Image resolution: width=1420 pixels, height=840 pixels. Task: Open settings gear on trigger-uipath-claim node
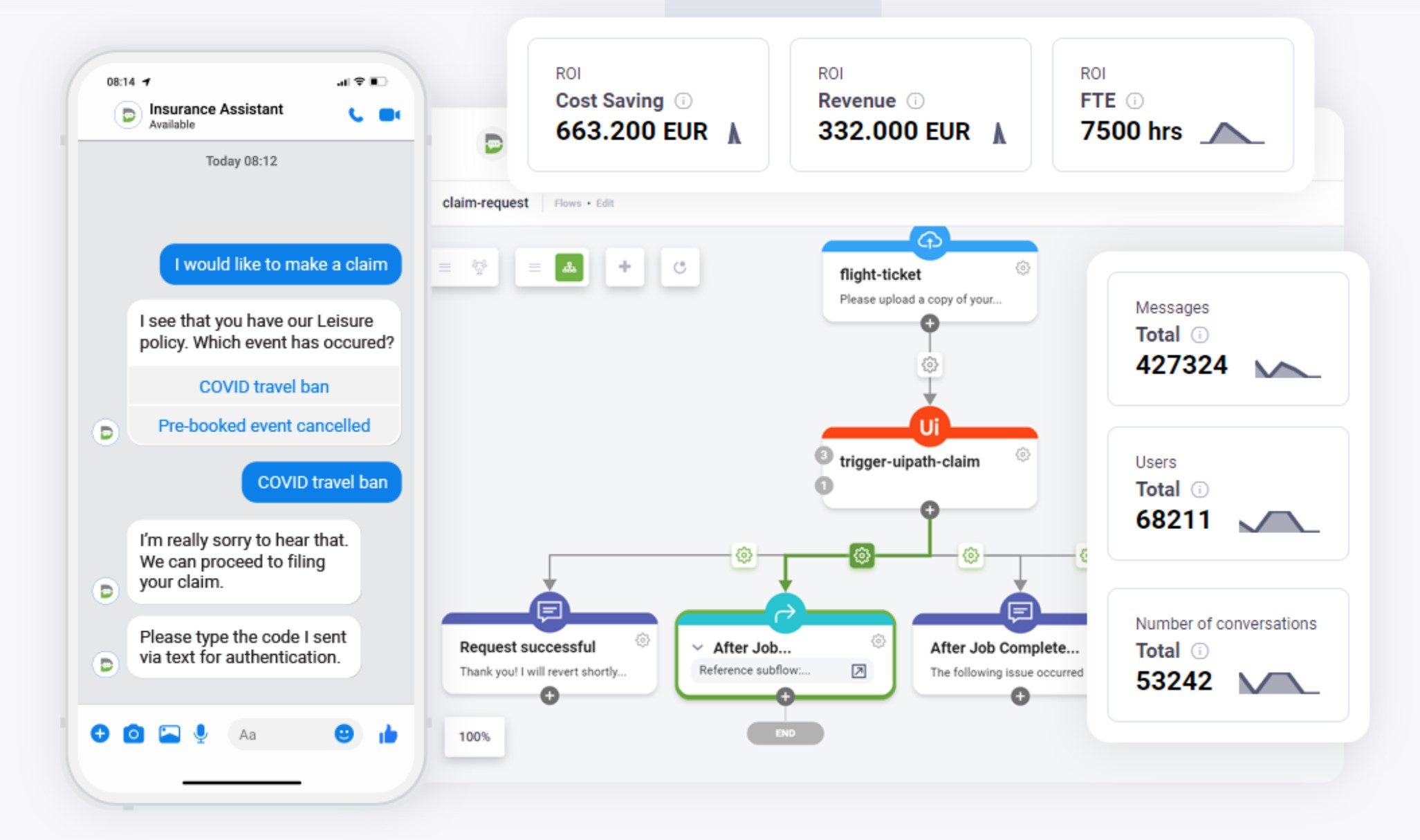[1022, 455]
